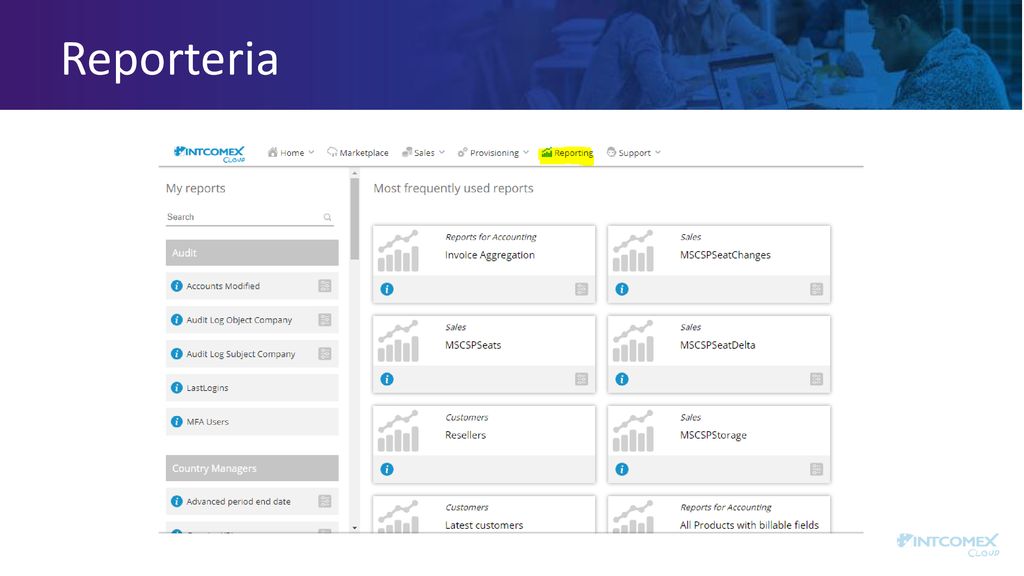The height and width of the screenshot is (576, 1024).
Task: Click the Intcomex Cloud logo in navbar
Action: pos(209,154)
